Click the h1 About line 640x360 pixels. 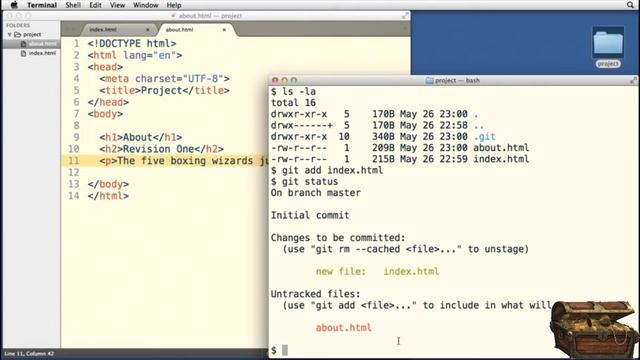(141, 137)
